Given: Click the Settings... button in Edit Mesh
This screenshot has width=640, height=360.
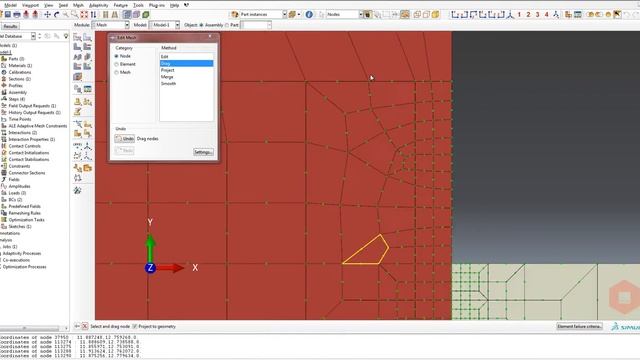Looking at the screenshot, I should (x=203, y=152).
